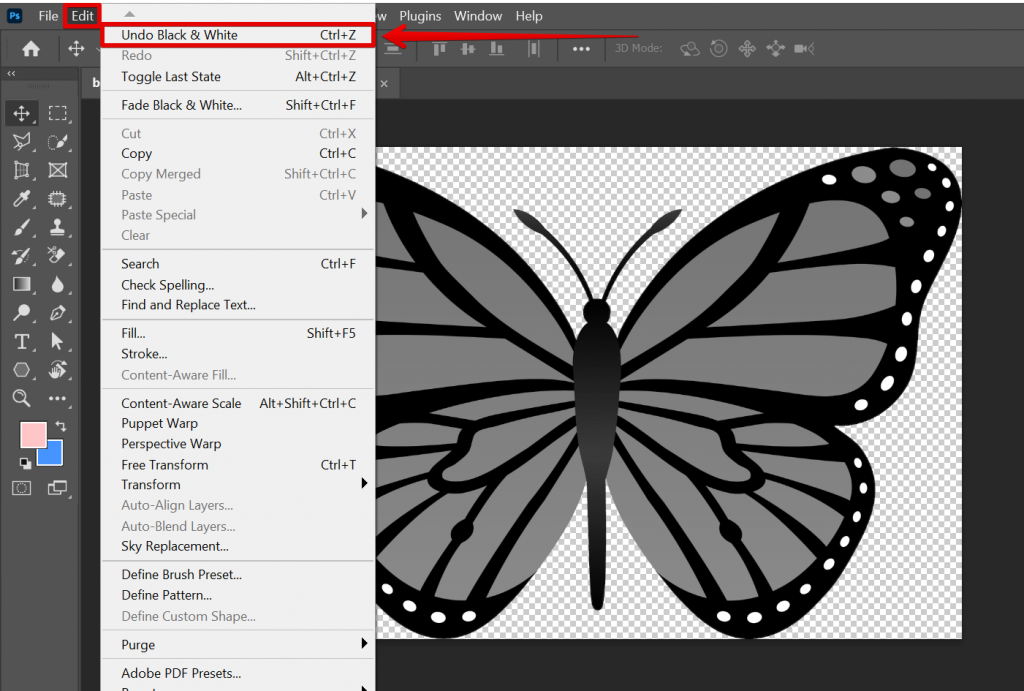Select the Rectangular Marquee tool
This screenshot has width=1024, height=691.
click(58, 113)
